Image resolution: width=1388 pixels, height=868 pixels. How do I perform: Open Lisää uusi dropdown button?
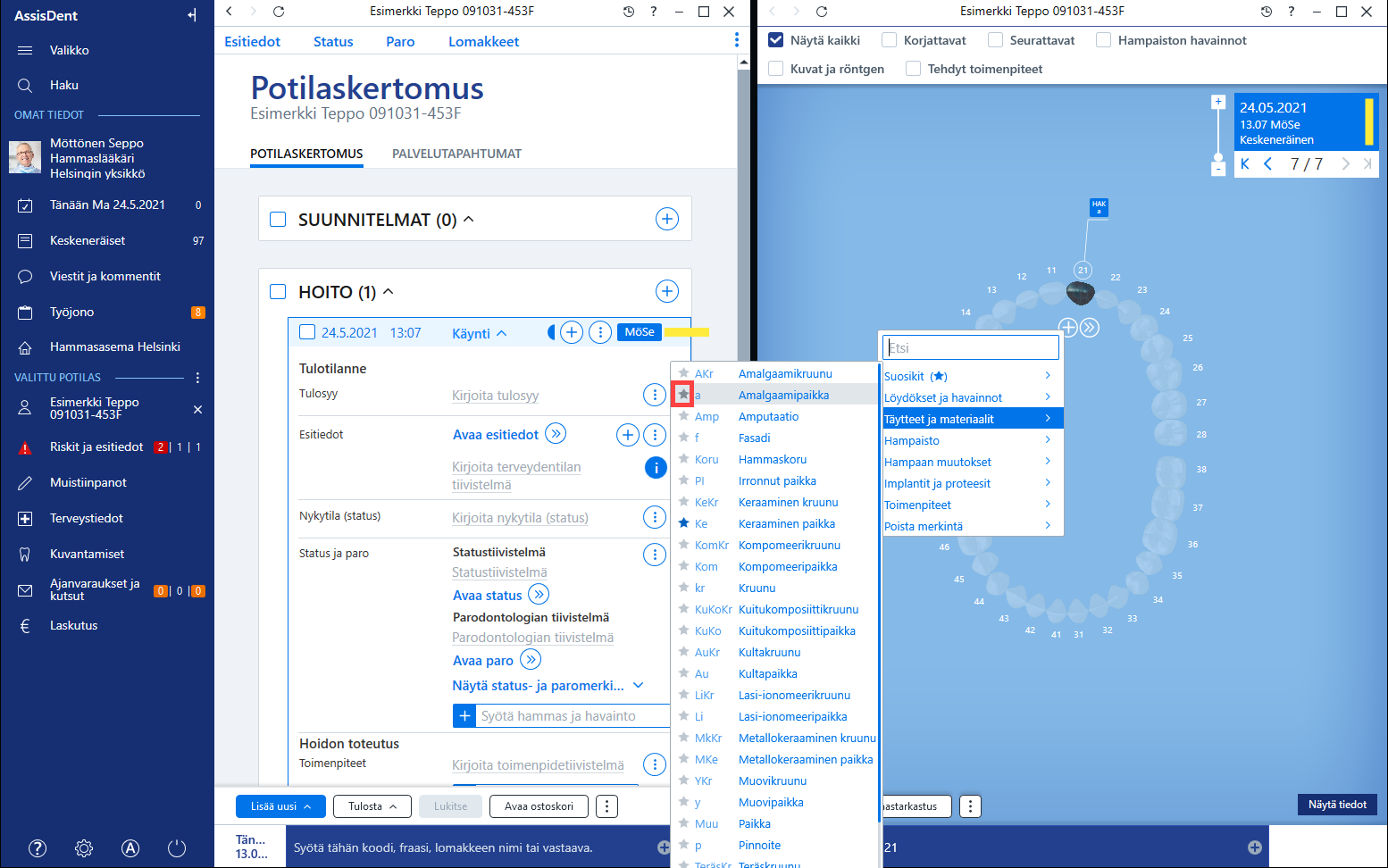click(x=280, y=806)
